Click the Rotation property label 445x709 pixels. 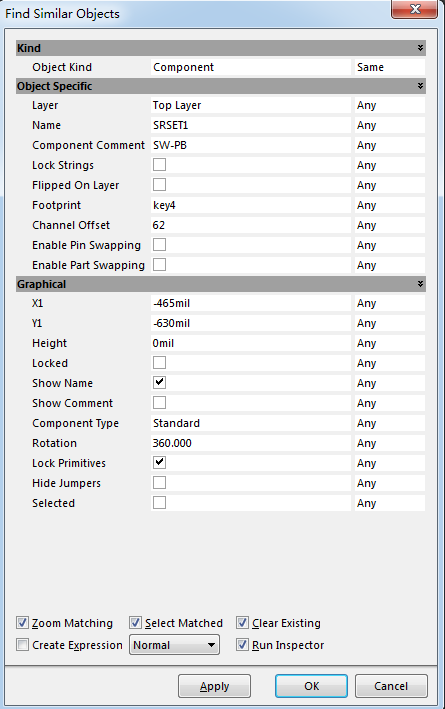54,443
